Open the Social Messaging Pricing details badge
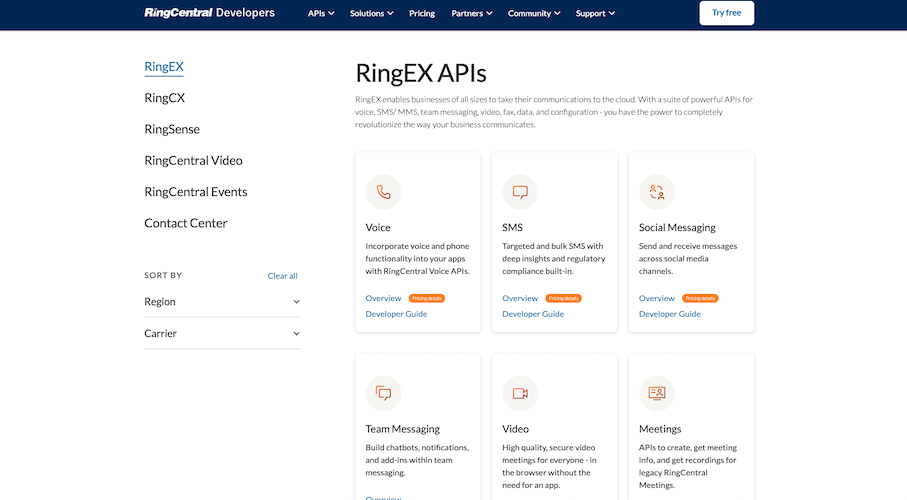The width and height of the screenshot is (907, 500). (x=700, y=298)
